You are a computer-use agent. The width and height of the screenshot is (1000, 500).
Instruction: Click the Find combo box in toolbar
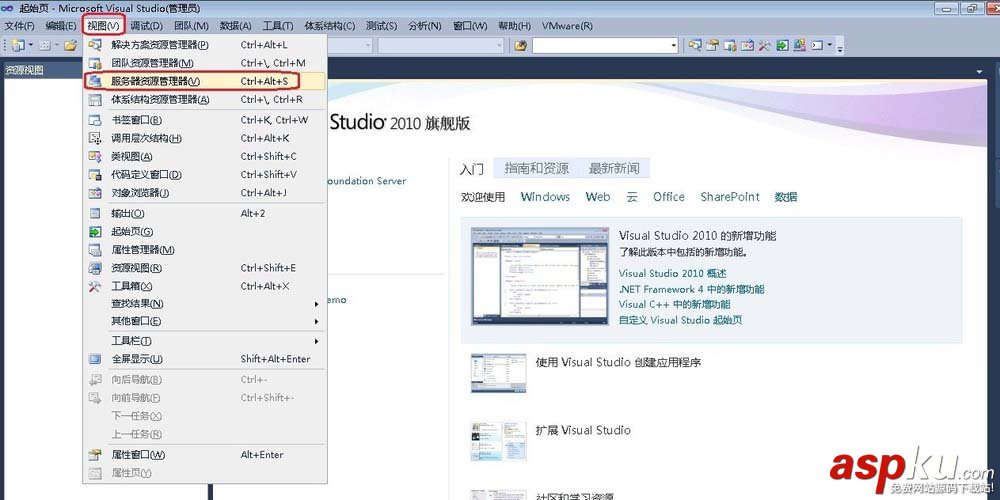tap(605, 45)
